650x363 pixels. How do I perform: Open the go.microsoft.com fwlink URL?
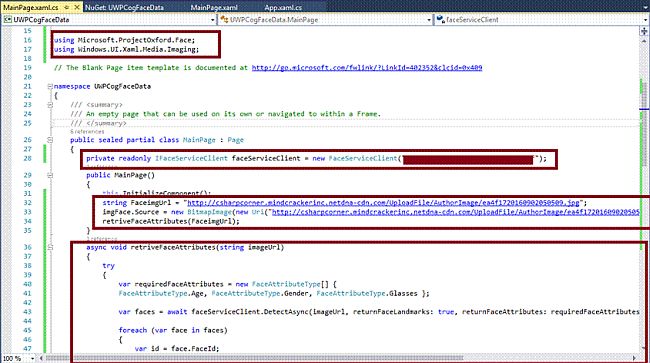tap(367, 68)
